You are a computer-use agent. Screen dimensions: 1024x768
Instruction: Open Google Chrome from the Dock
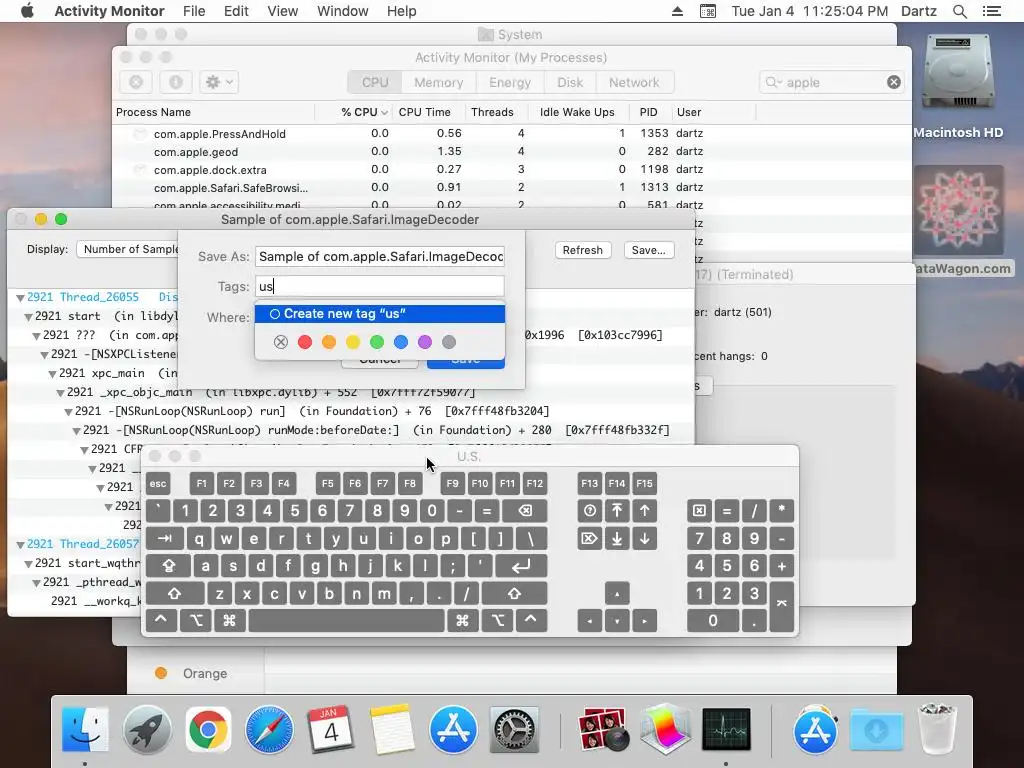pyautogui.click(x=208, y=729)
